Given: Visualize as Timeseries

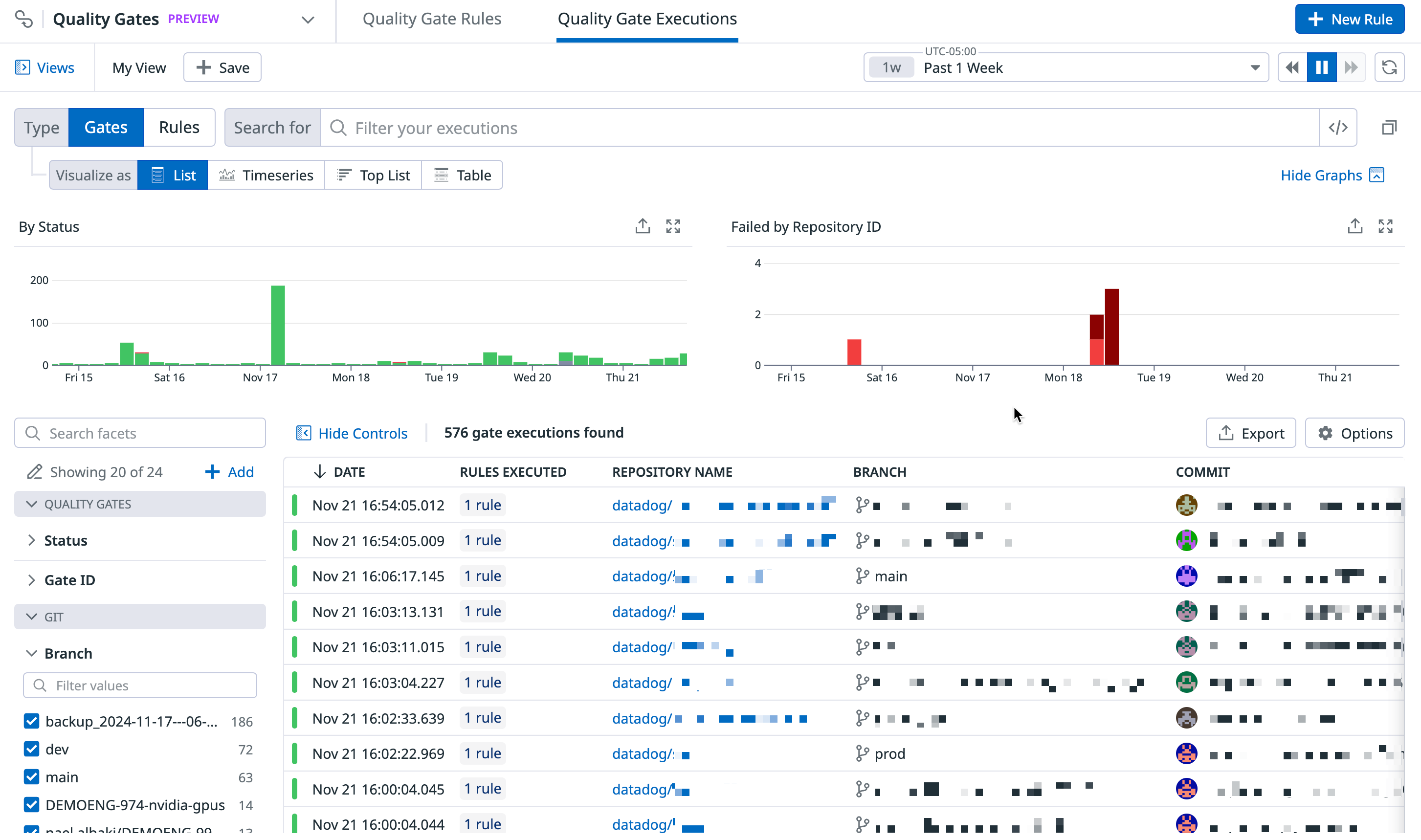Looking at the screenshot, I should point(266,176).
